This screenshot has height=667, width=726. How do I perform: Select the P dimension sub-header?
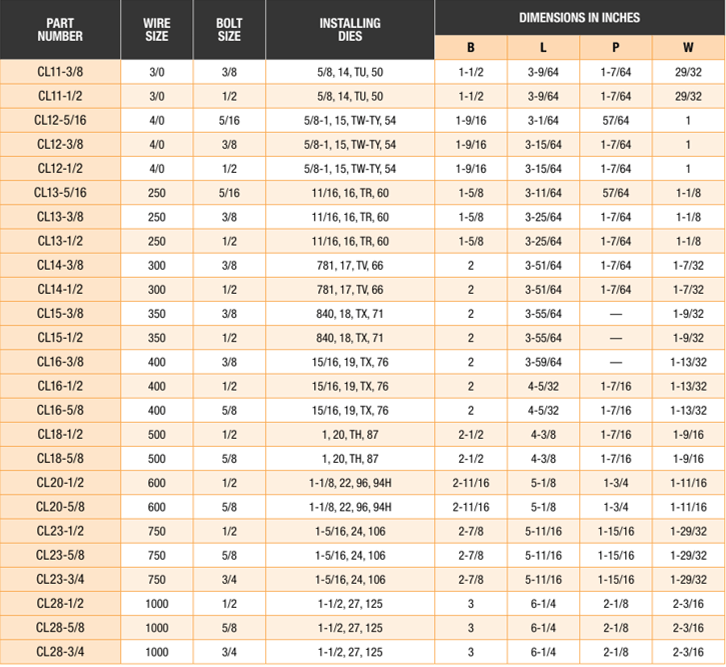pos(616,48)
